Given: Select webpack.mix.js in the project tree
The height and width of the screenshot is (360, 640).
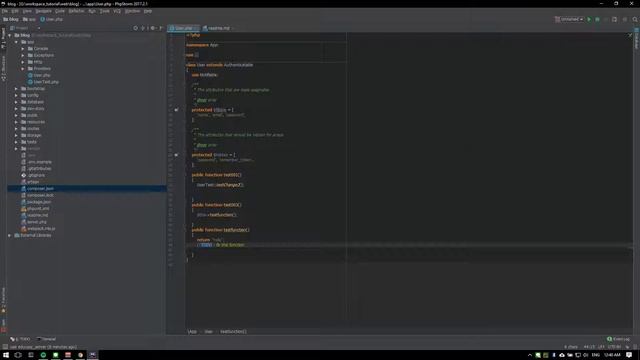Looking at the screenshot, I should (x=38, y=229).
